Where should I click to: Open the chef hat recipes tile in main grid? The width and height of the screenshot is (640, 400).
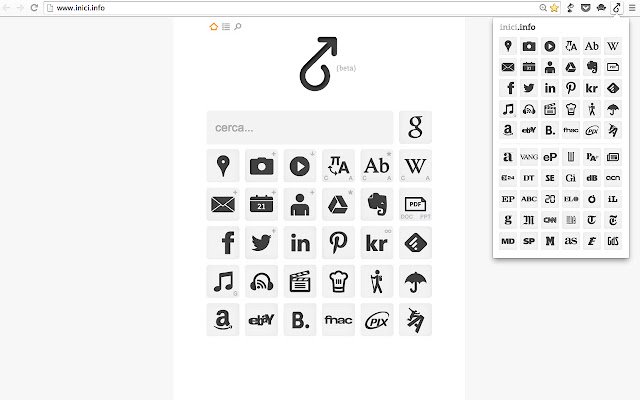(338, 281)
